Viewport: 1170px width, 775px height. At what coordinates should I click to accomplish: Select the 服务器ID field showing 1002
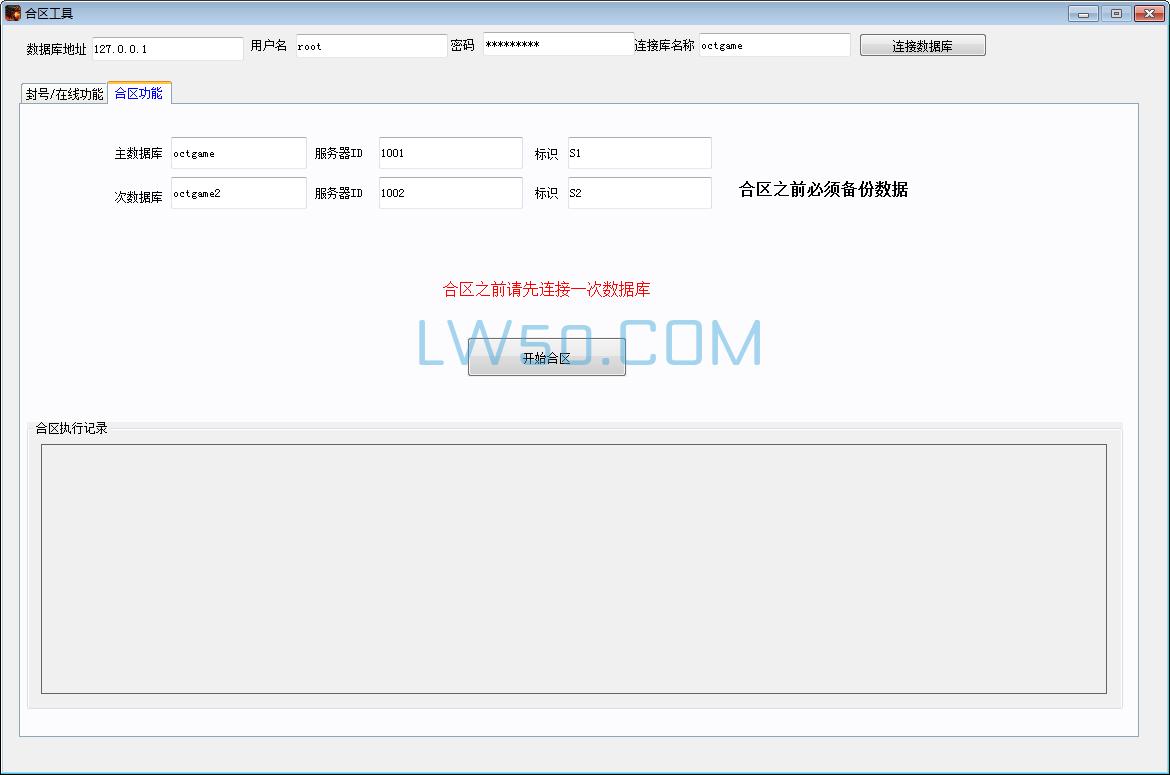(x=449, y=192)
